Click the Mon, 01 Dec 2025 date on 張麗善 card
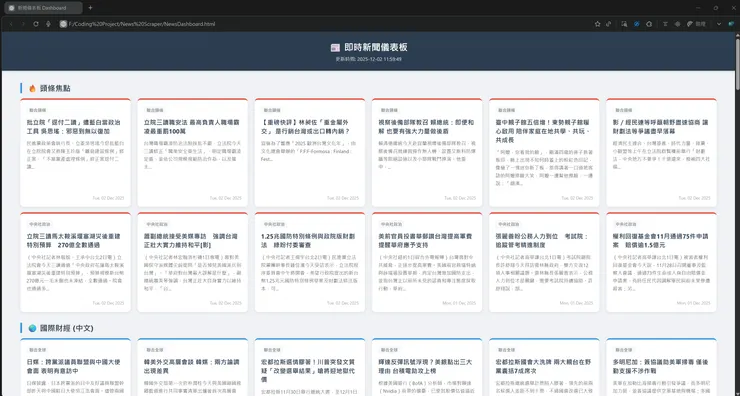Viewport: 740px width, 396px height. click(x=576, y=303)
